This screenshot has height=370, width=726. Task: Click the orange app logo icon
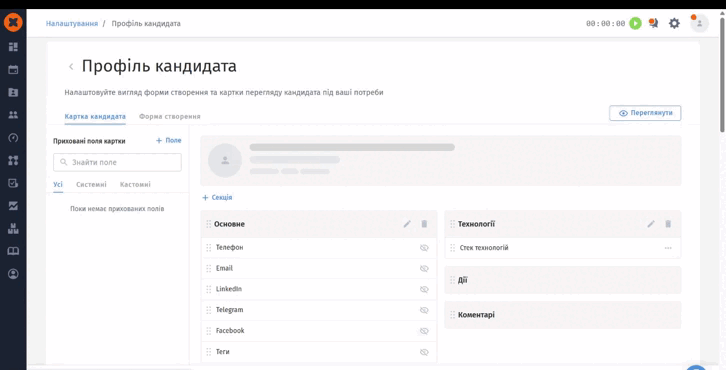click(13, 23)
